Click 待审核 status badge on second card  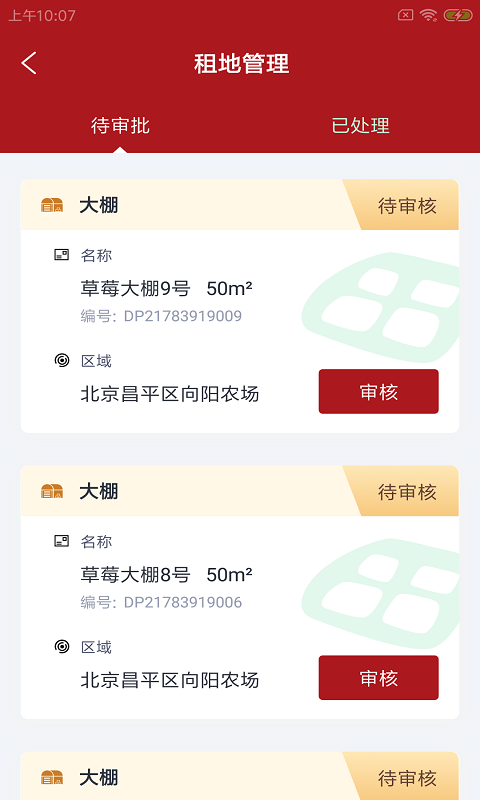(407, 492)
